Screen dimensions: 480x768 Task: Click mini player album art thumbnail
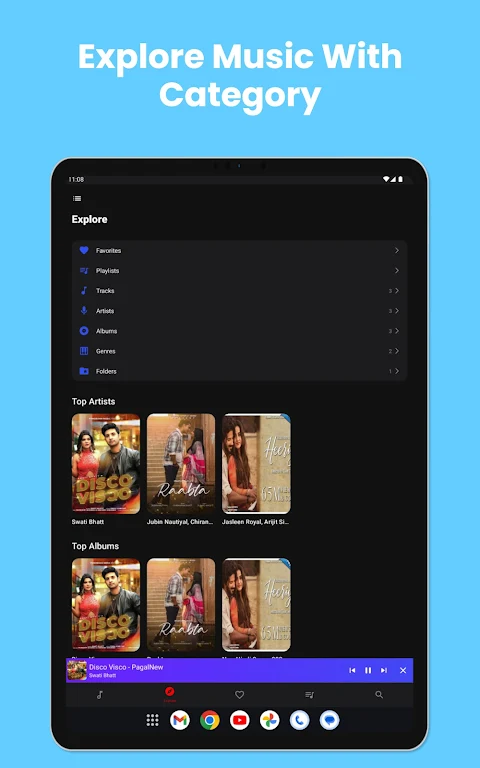click(77, 670)
